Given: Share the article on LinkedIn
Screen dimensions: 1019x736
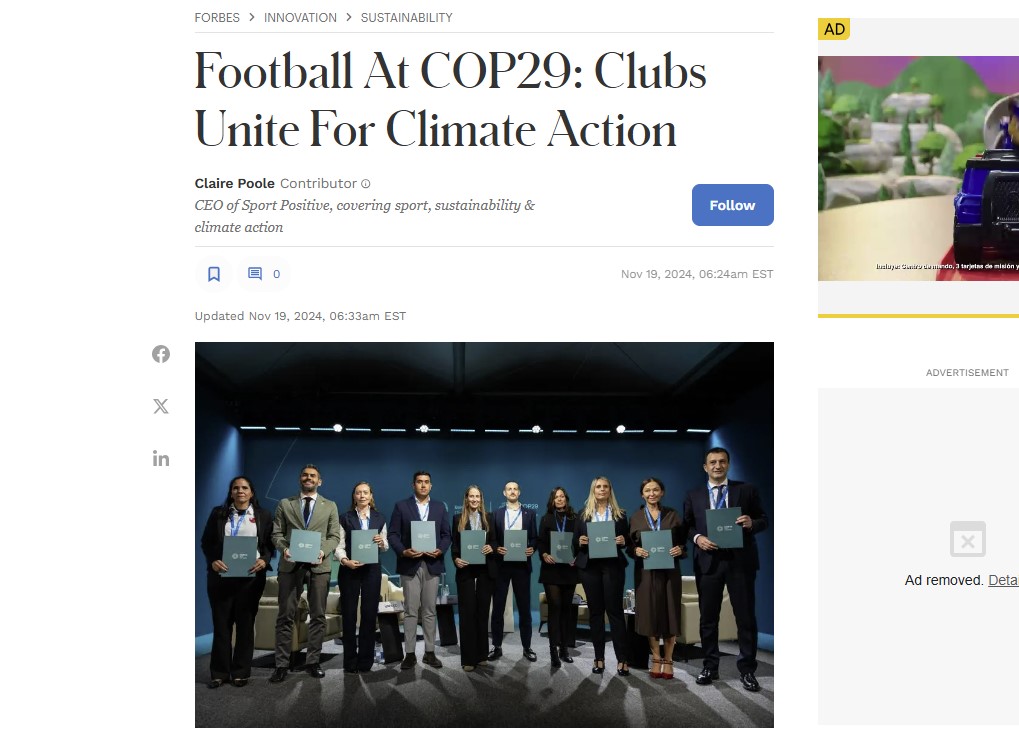Looking at the screenshot, I should 161,459.
